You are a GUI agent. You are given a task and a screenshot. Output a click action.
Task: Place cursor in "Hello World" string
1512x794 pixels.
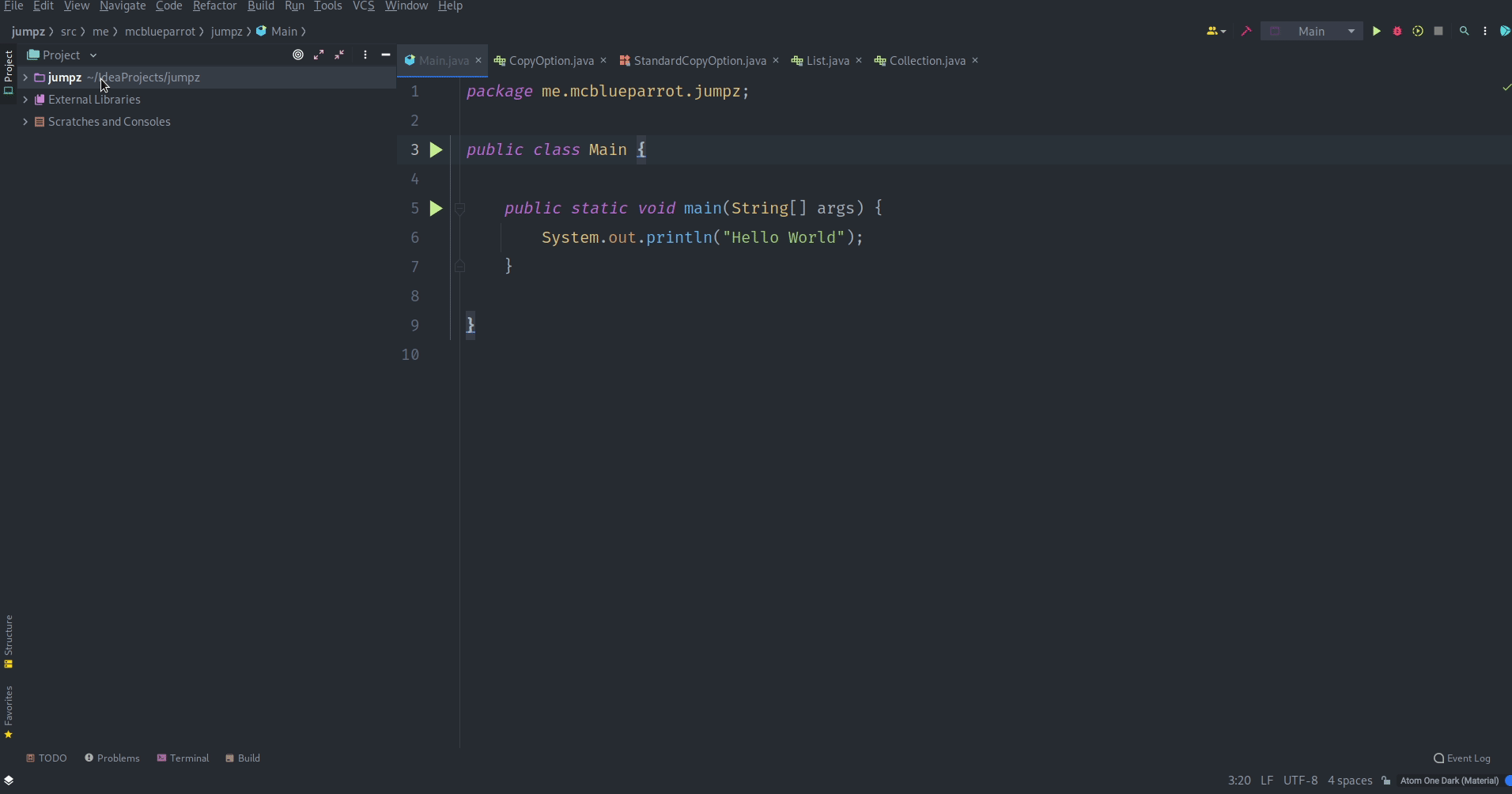coord(784,237)
